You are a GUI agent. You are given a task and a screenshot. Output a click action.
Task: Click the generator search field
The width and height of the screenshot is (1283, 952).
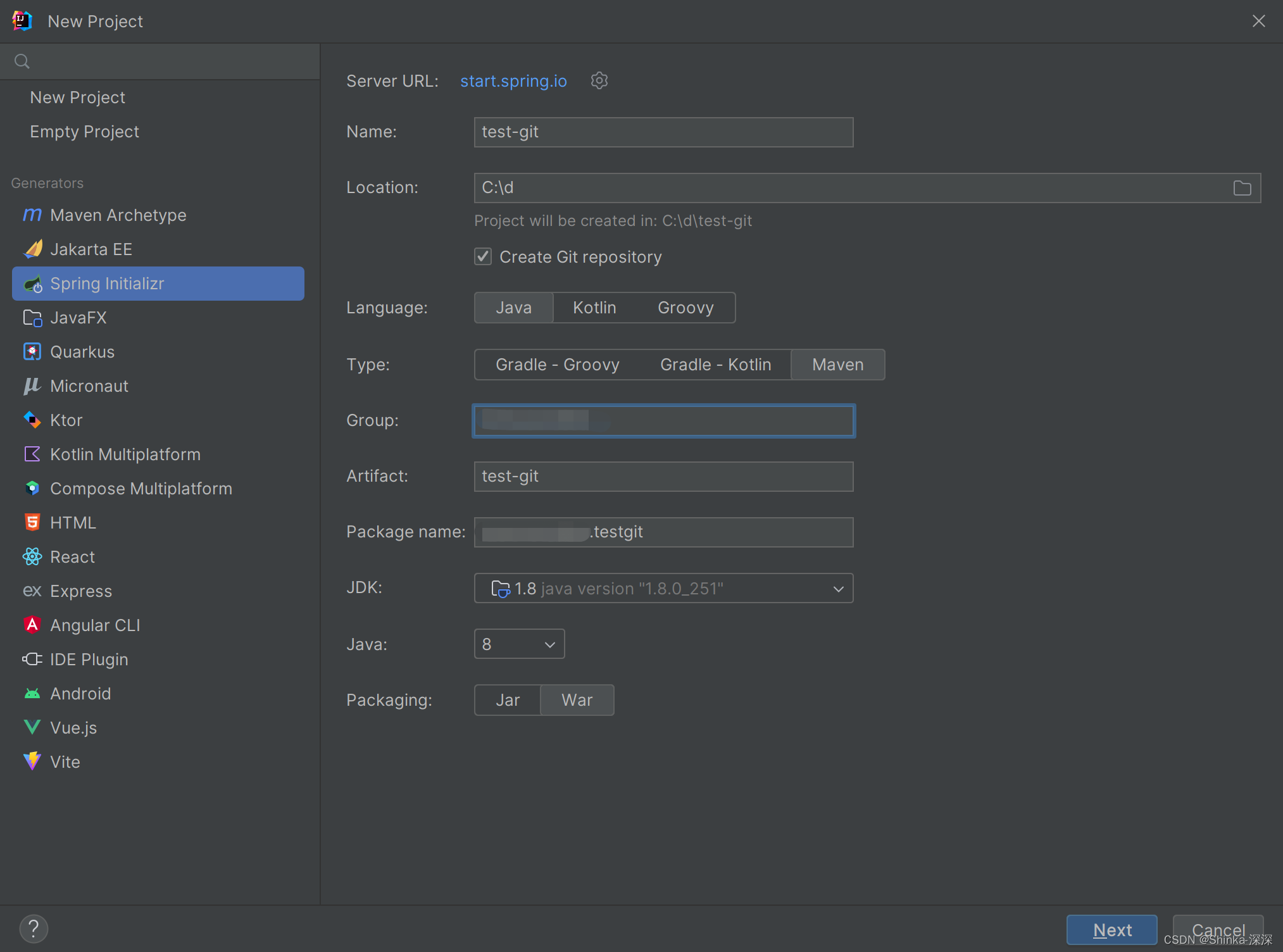coord(160,61)
